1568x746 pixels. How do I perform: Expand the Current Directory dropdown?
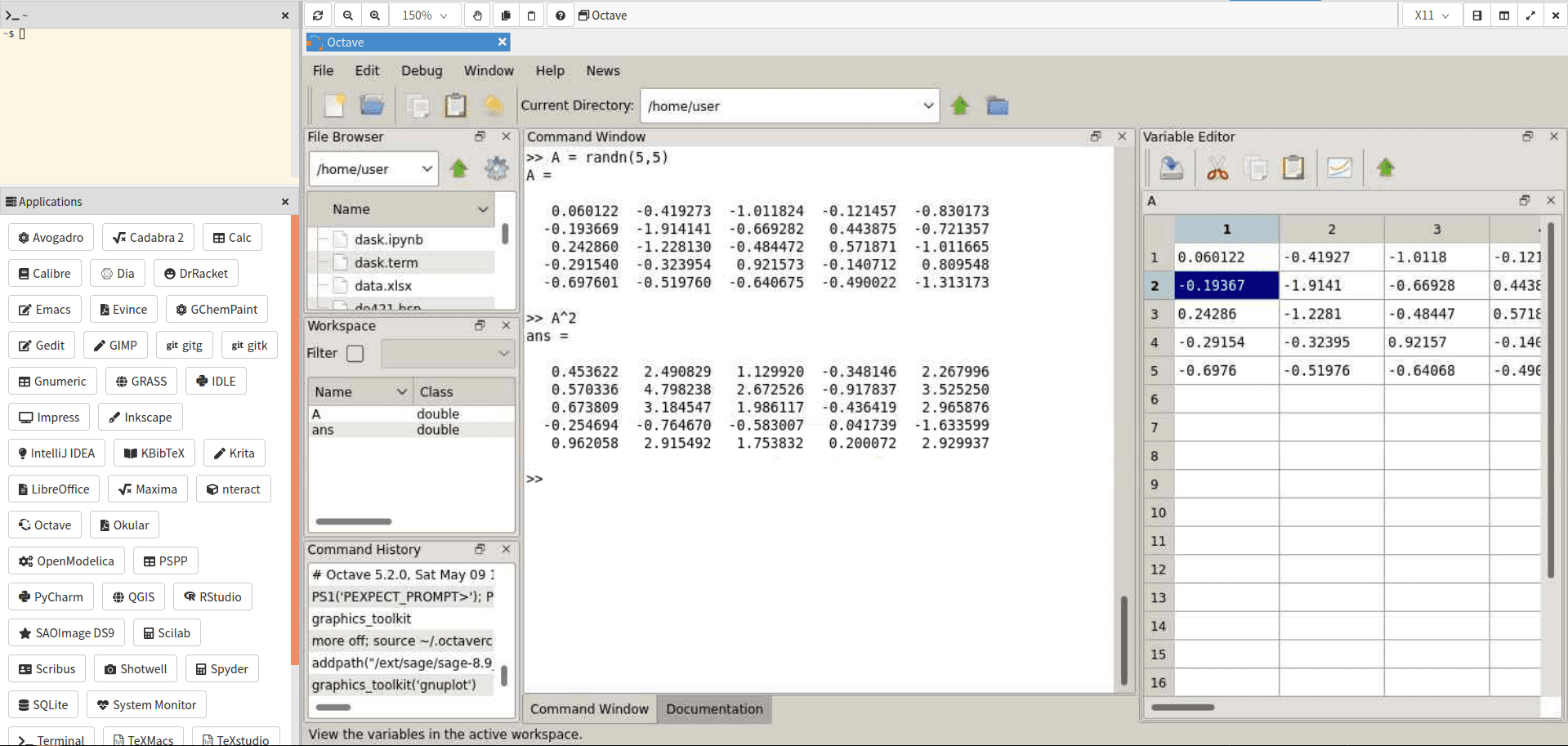927,105
